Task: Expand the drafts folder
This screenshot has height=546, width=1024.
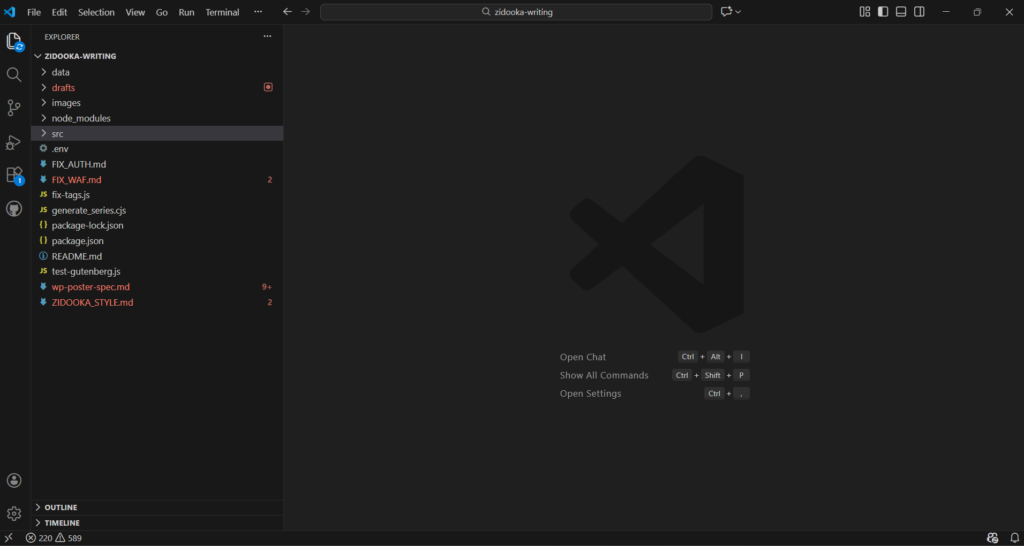Action: (63, 88)
